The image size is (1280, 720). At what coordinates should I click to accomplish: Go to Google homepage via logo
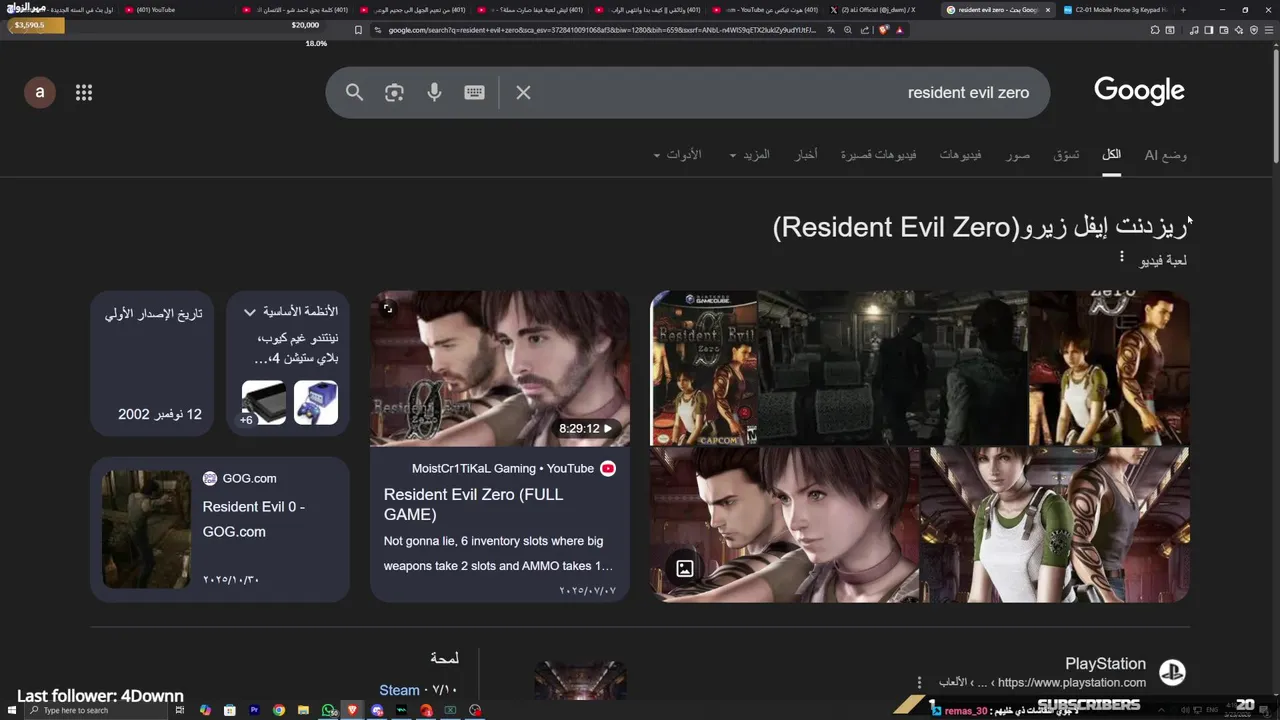point(1139,91)
